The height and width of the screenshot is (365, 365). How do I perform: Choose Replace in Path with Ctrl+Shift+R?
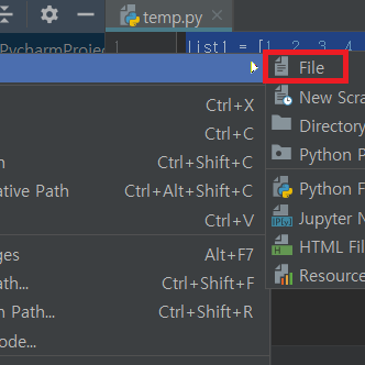click(x=133, y=312)
